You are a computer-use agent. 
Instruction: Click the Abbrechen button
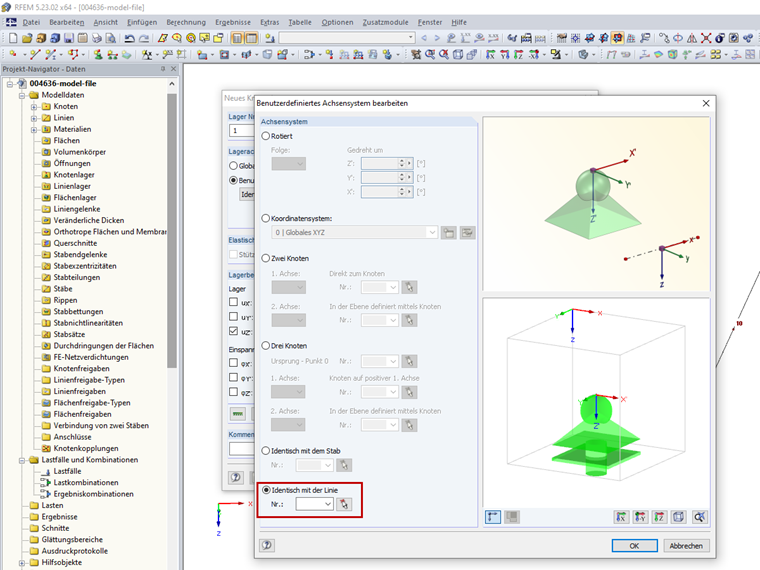point(686,545)
